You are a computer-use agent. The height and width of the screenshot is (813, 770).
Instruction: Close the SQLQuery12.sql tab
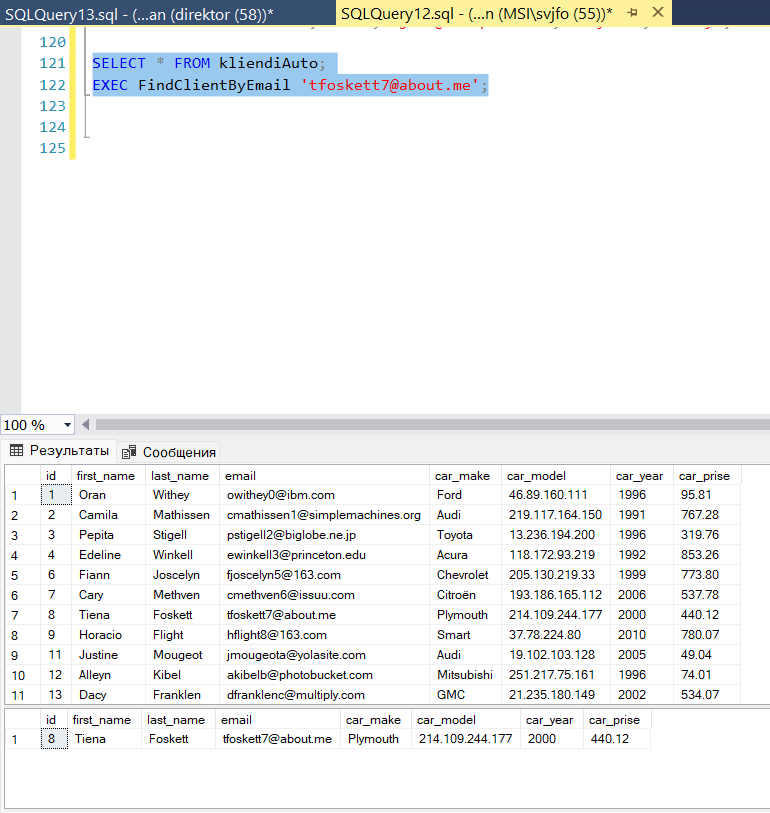tap(657, 12)
